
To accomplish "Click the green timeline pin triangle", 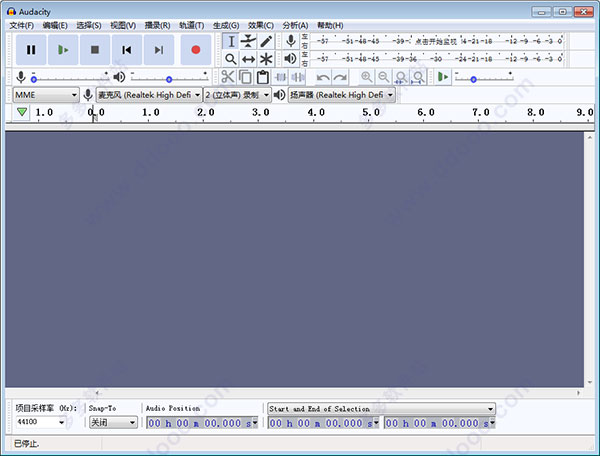I will pos(22,112).
